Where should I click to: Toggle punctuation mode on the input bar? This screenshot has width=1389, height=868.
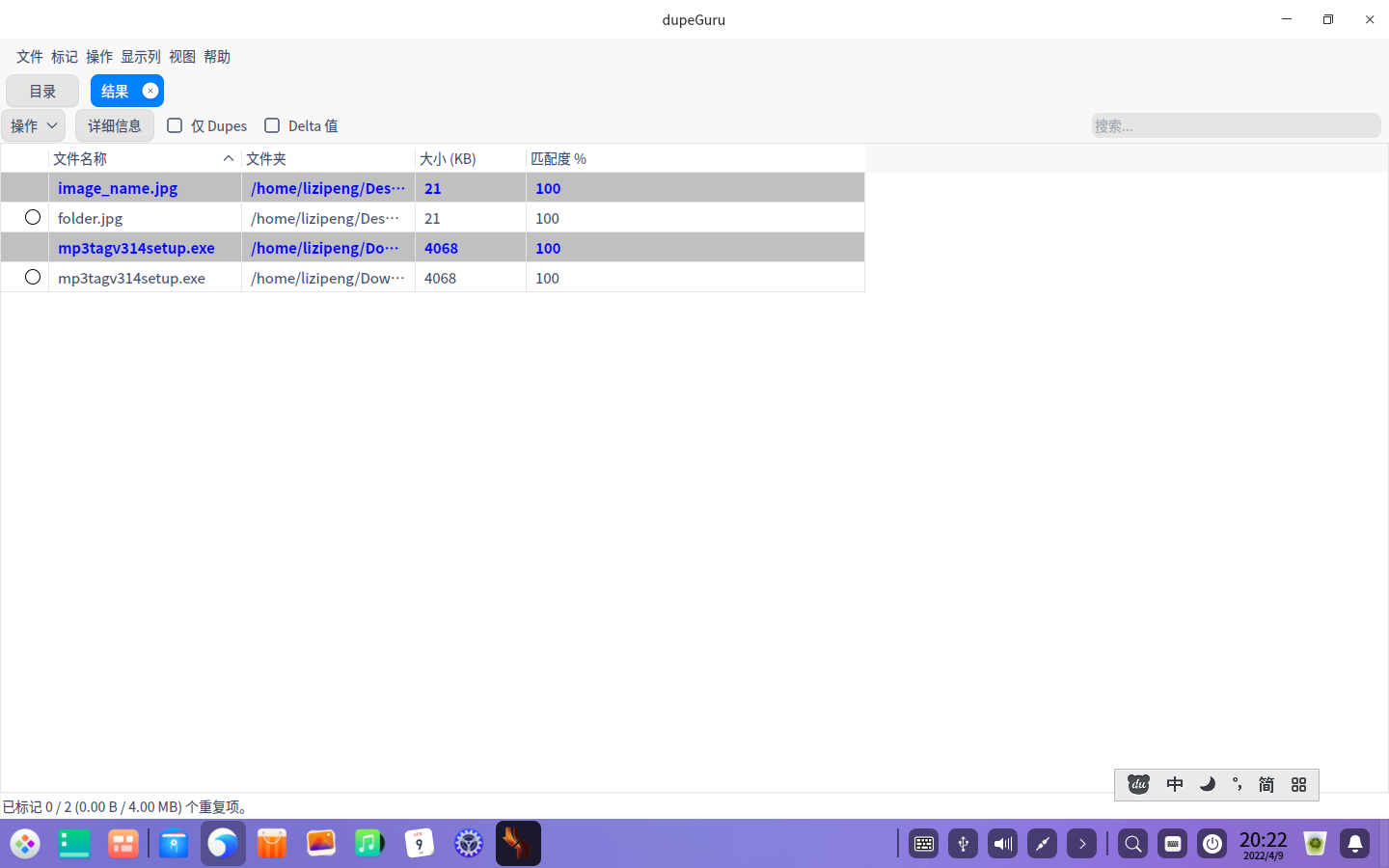tap(1238, 784)
